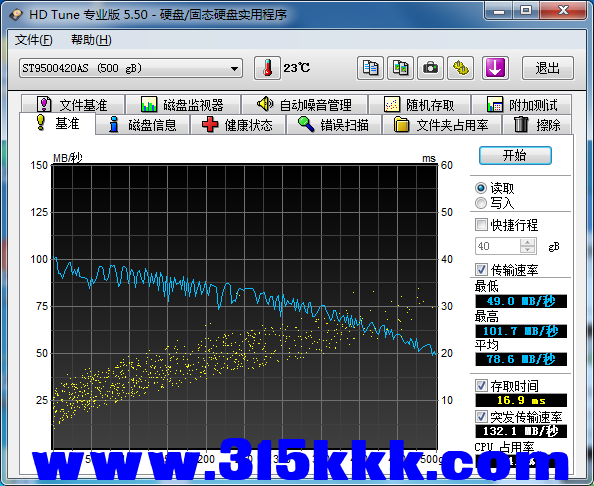
Task: Increase short stroke value with up arrow
Action: click(x=528, y=242)
